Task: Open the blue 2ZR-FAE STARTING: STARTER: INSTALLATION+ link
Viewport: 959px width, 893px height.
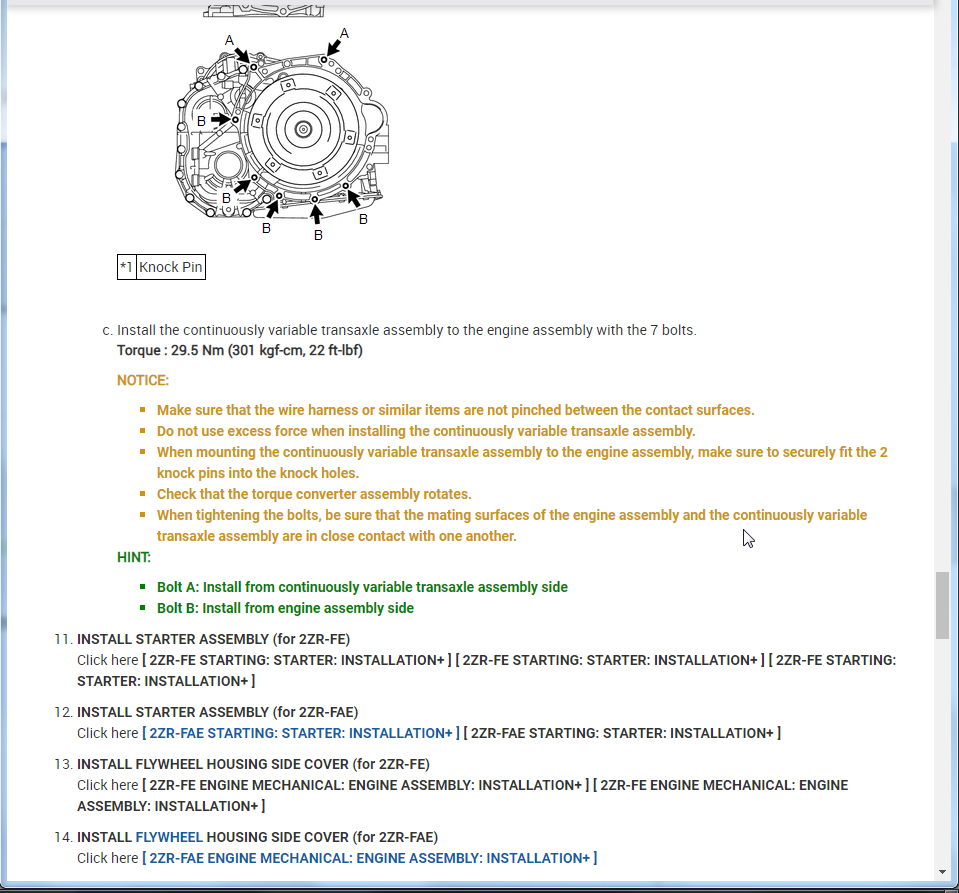Action: (300, 733)
